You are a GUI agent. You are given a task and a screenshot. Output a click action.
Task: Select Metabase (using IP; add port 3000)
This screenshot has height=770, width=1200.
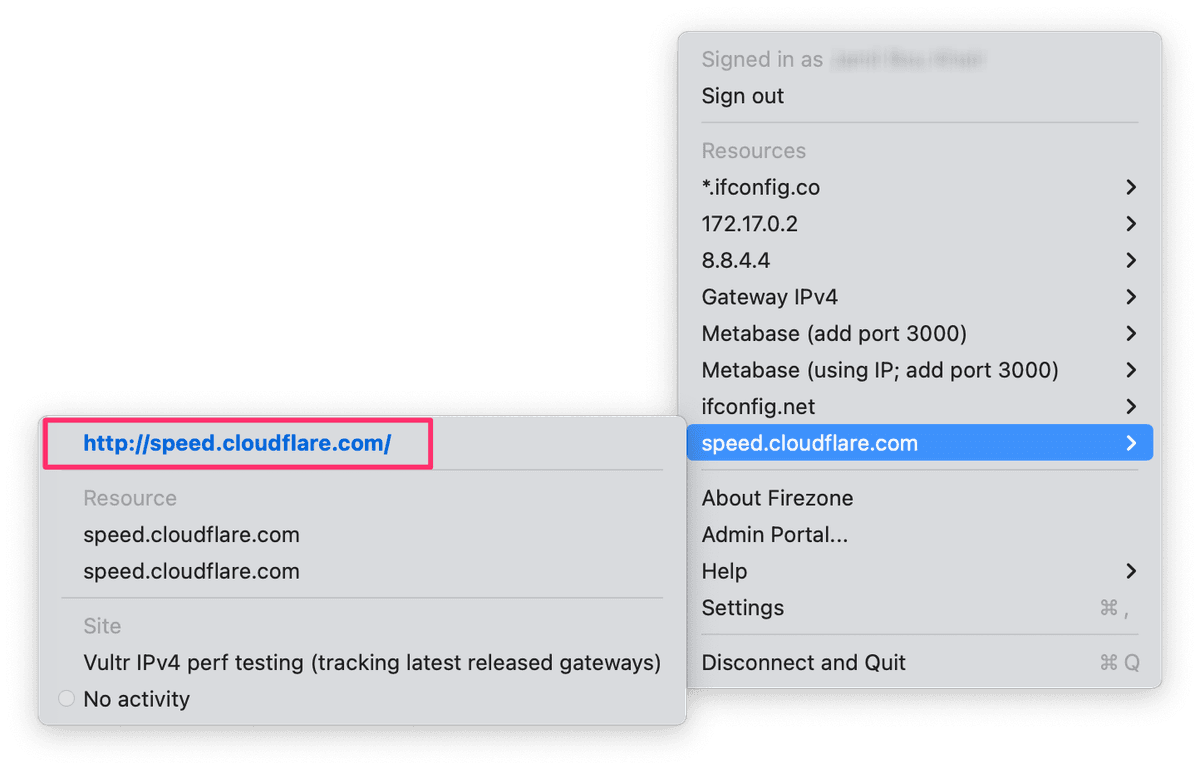[880, 370]
